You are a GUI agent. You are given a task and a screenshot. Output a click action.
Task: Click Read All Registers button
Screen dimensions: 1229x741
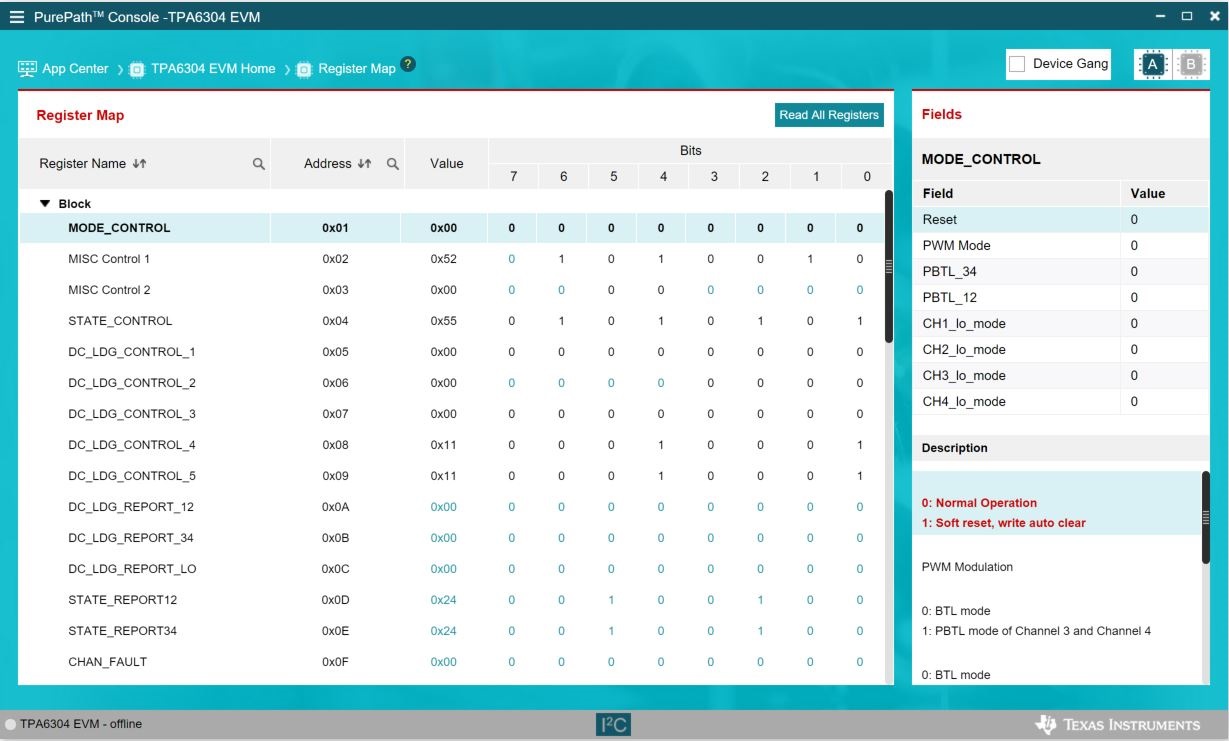829,115
